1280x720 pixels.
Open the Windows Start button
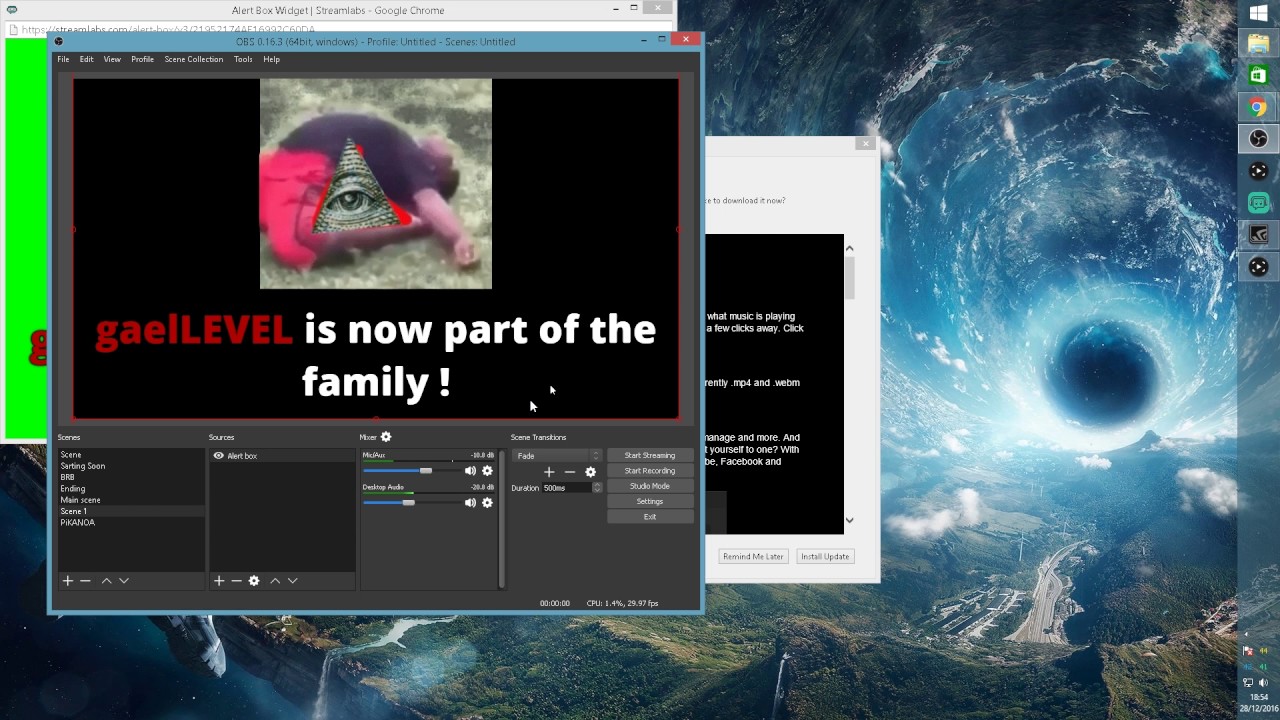[x=1259, y=13]
